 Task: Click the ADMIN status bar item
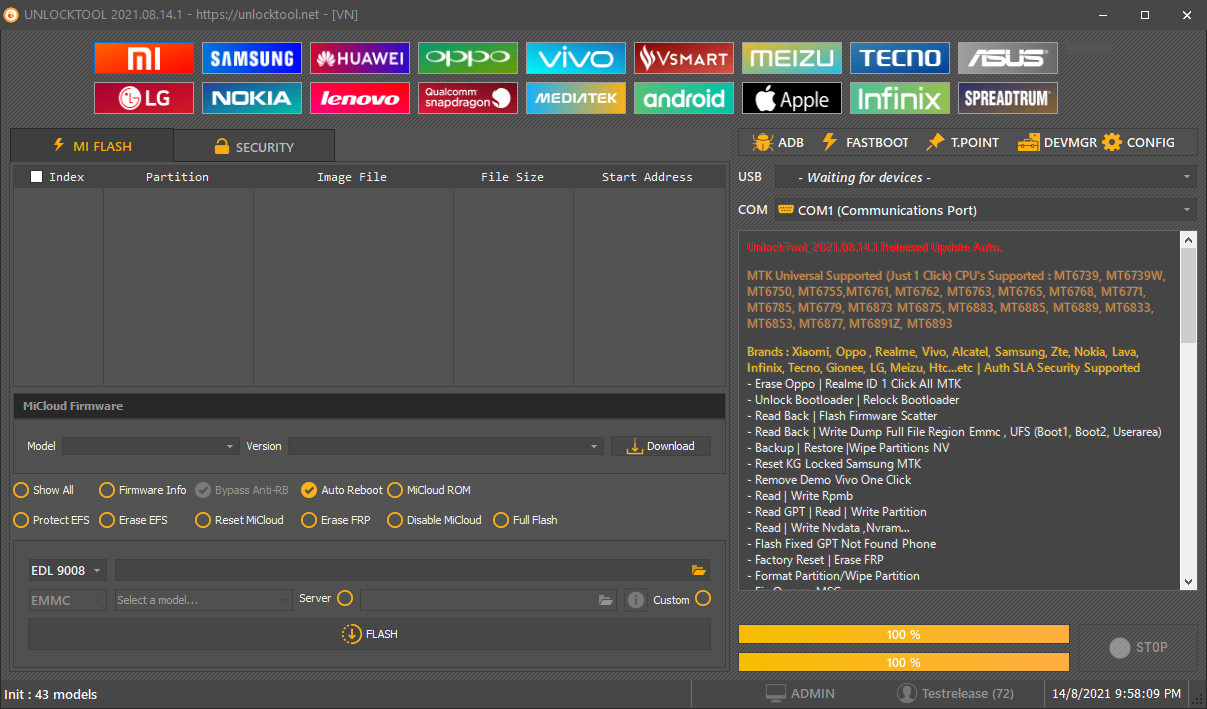coord(800,693)
